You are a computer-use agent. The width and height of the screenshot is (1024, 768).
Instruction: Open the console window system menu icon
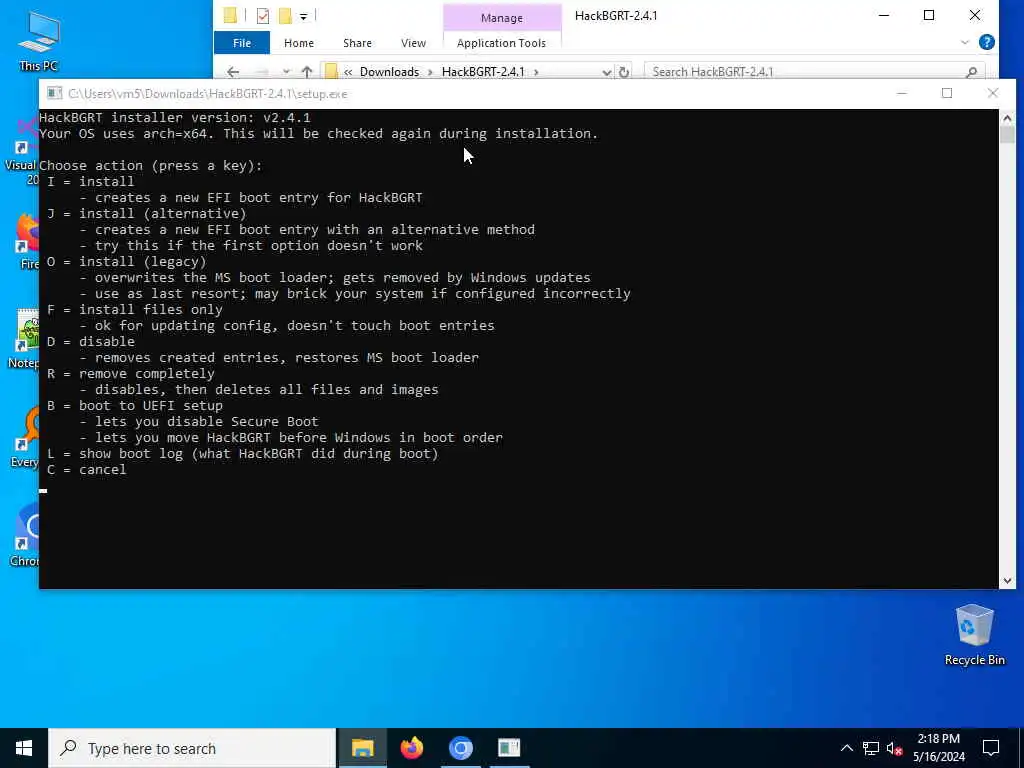[x=55, y=93]
